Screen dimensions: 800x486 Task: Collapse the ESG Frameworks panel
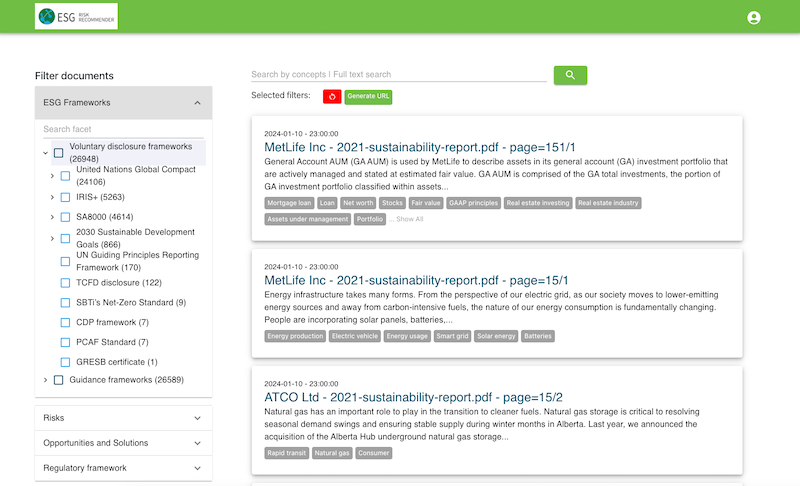[123, 103]
